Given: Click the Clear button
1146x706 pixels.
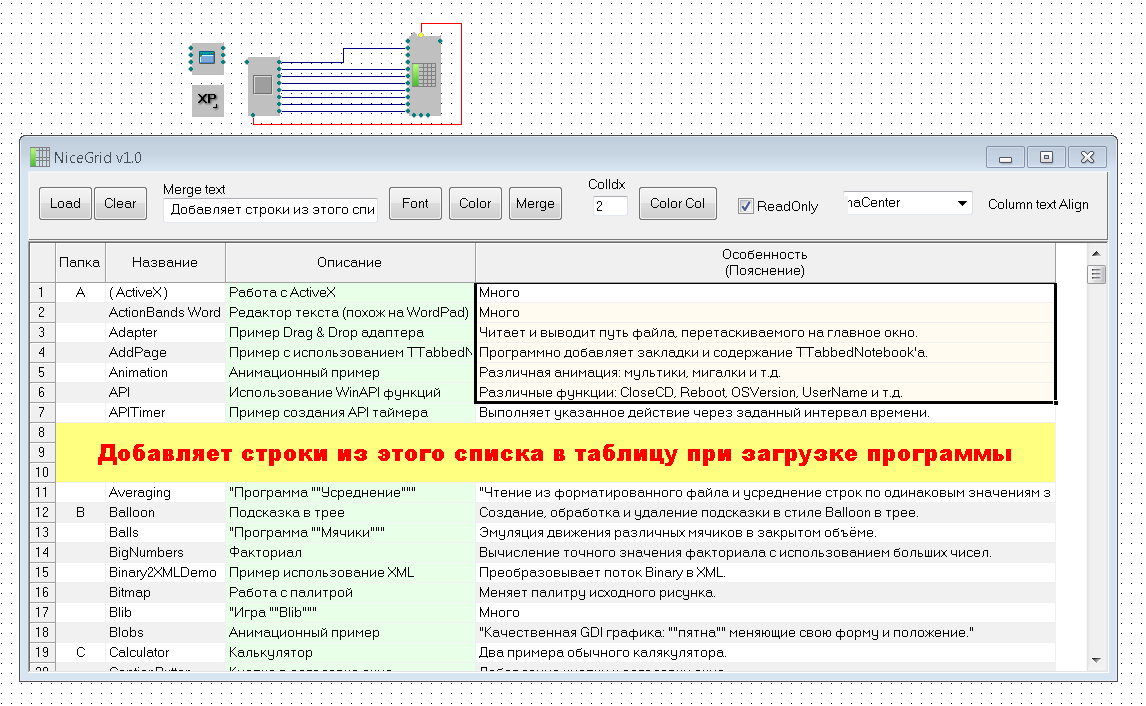Looking at the screenshot, I should coord(120,204).
